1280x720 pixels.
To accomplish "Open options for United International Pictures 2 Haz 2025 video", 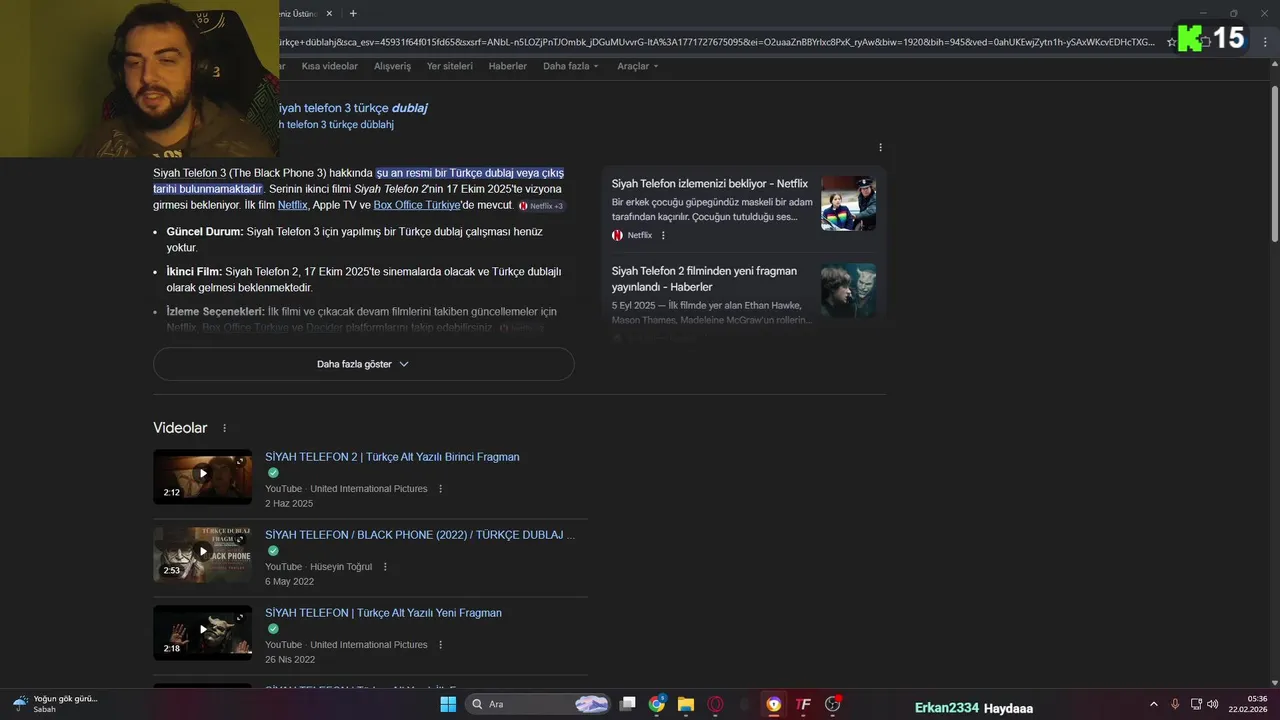I will [440, 489].
